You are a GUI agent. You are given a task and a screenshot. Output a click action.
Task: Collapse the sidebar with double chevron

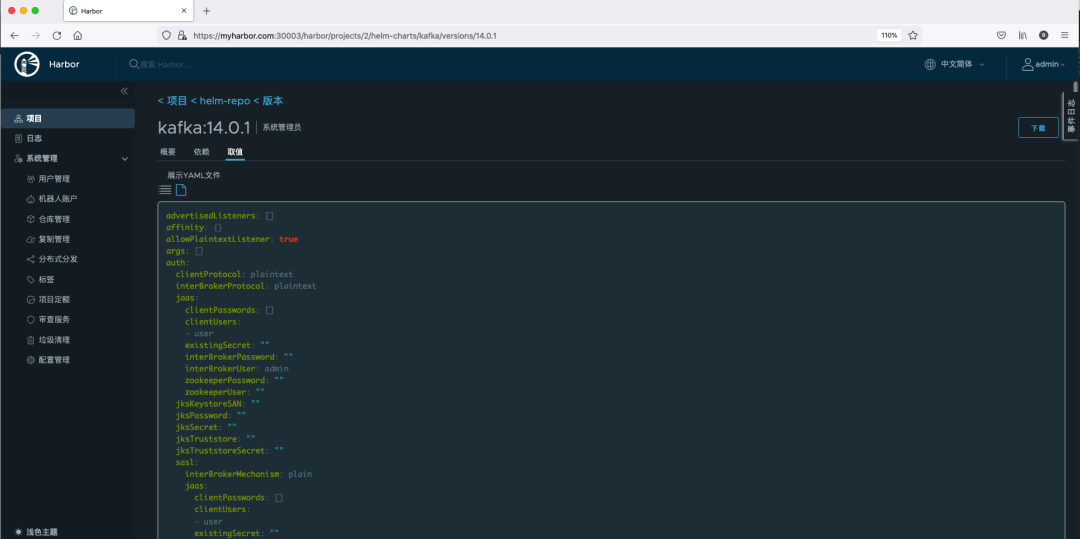(x=125, y=91)
